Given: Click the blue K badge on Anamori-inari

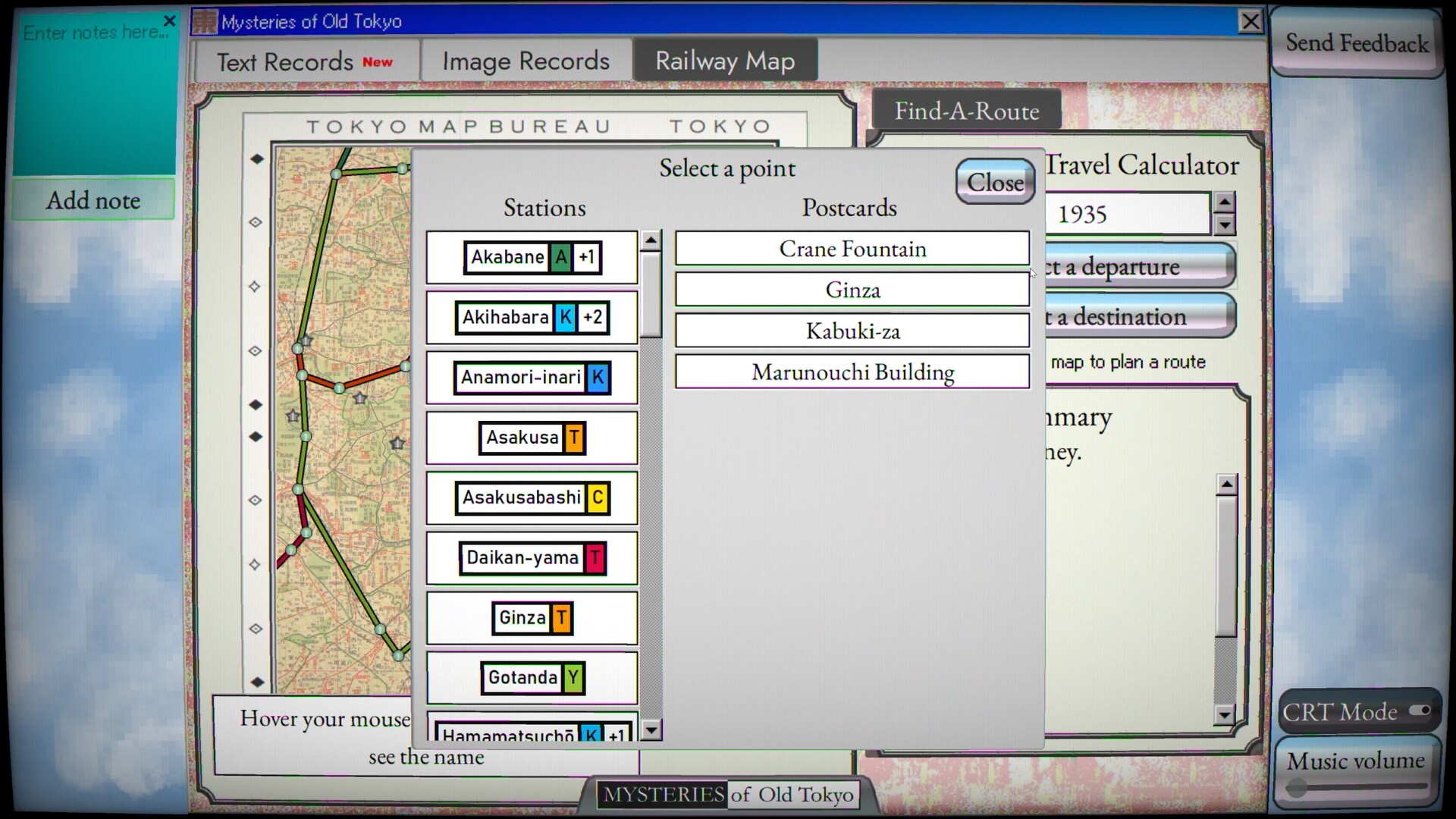Looking at the screenshot, I should 596,377.
